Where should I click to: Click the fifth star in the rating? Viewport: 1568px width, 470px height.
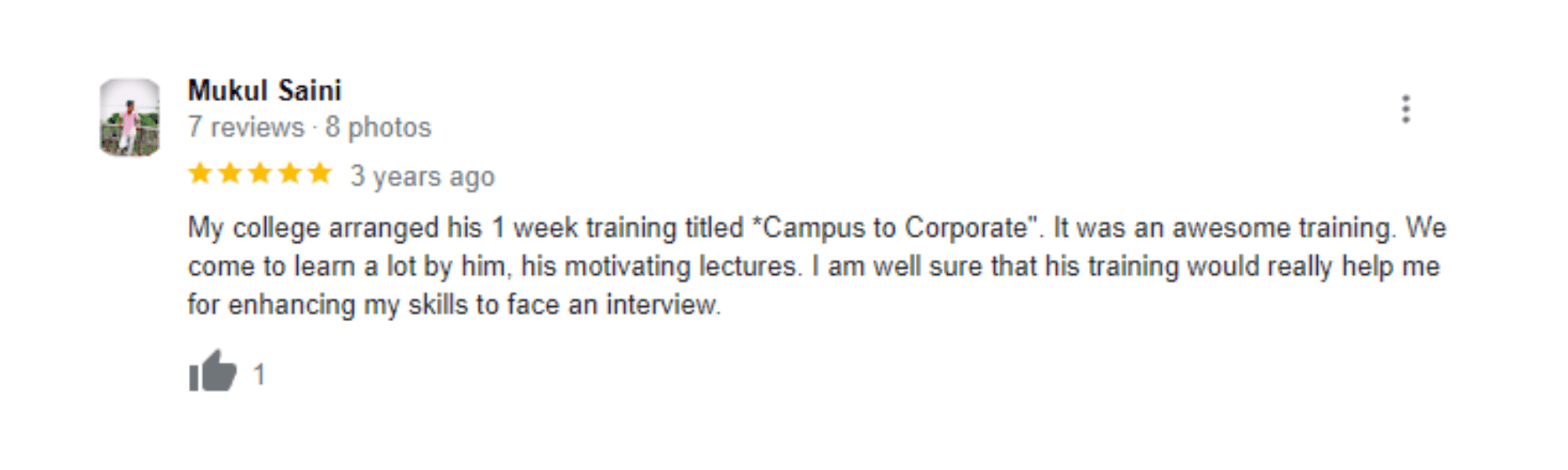pos(320,172)
